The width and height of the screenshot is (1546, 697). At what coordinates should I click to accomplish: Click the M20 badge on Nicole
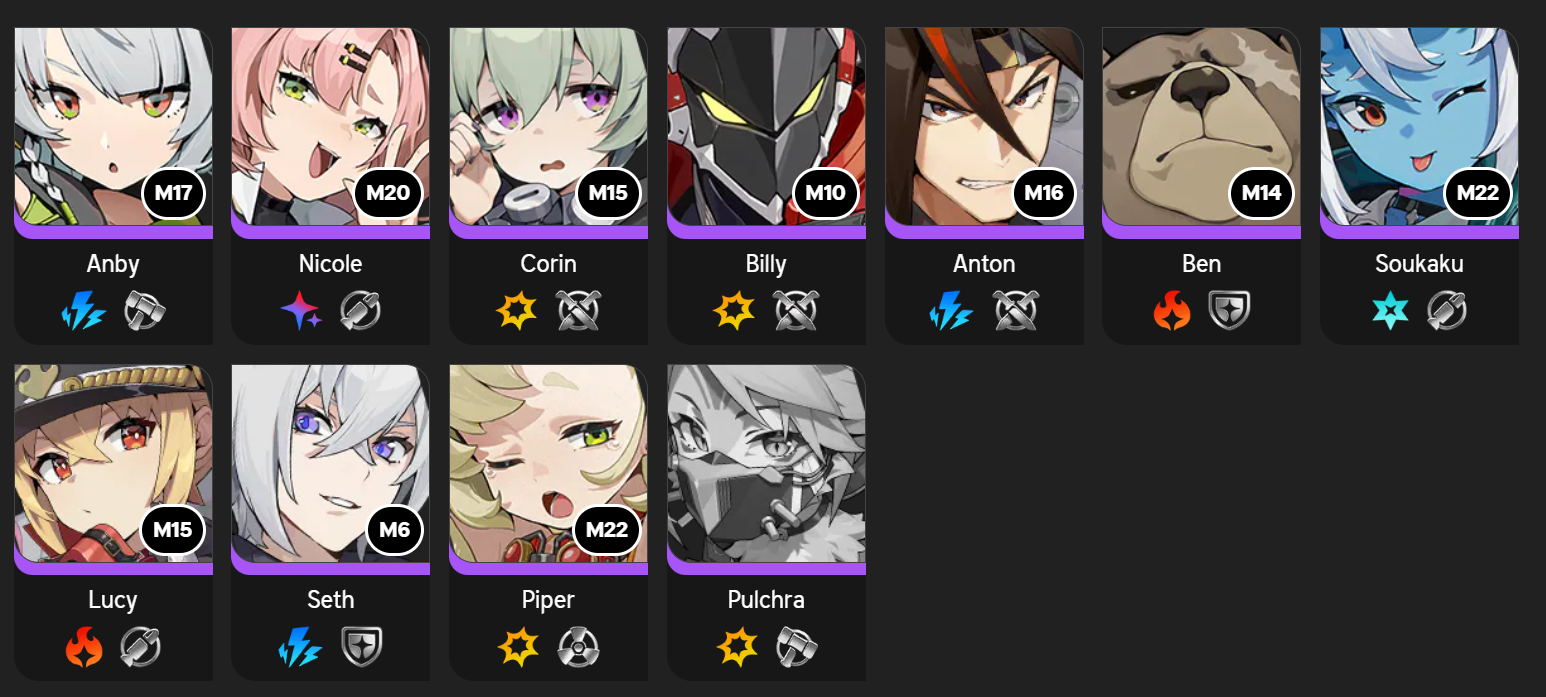388,193
